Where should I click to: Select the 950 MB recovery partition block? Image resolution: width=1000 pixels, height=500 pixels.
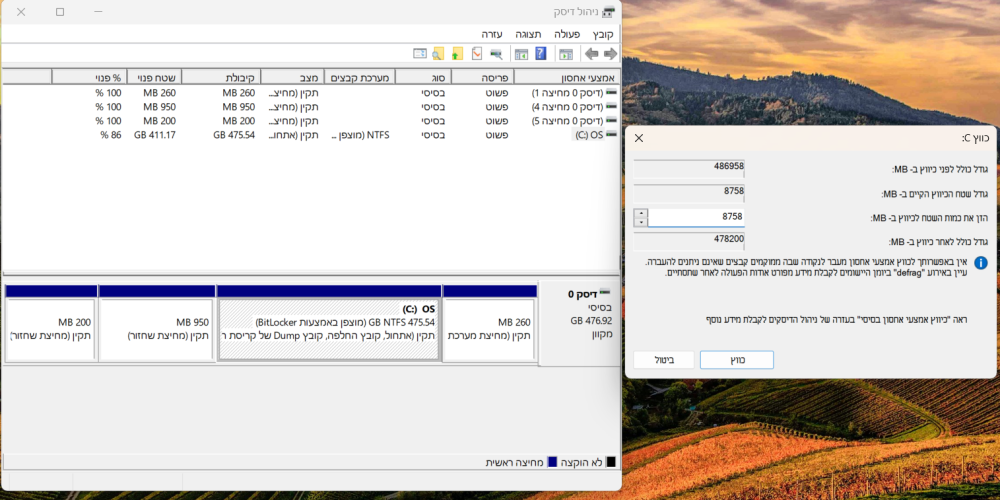point(157,324)
